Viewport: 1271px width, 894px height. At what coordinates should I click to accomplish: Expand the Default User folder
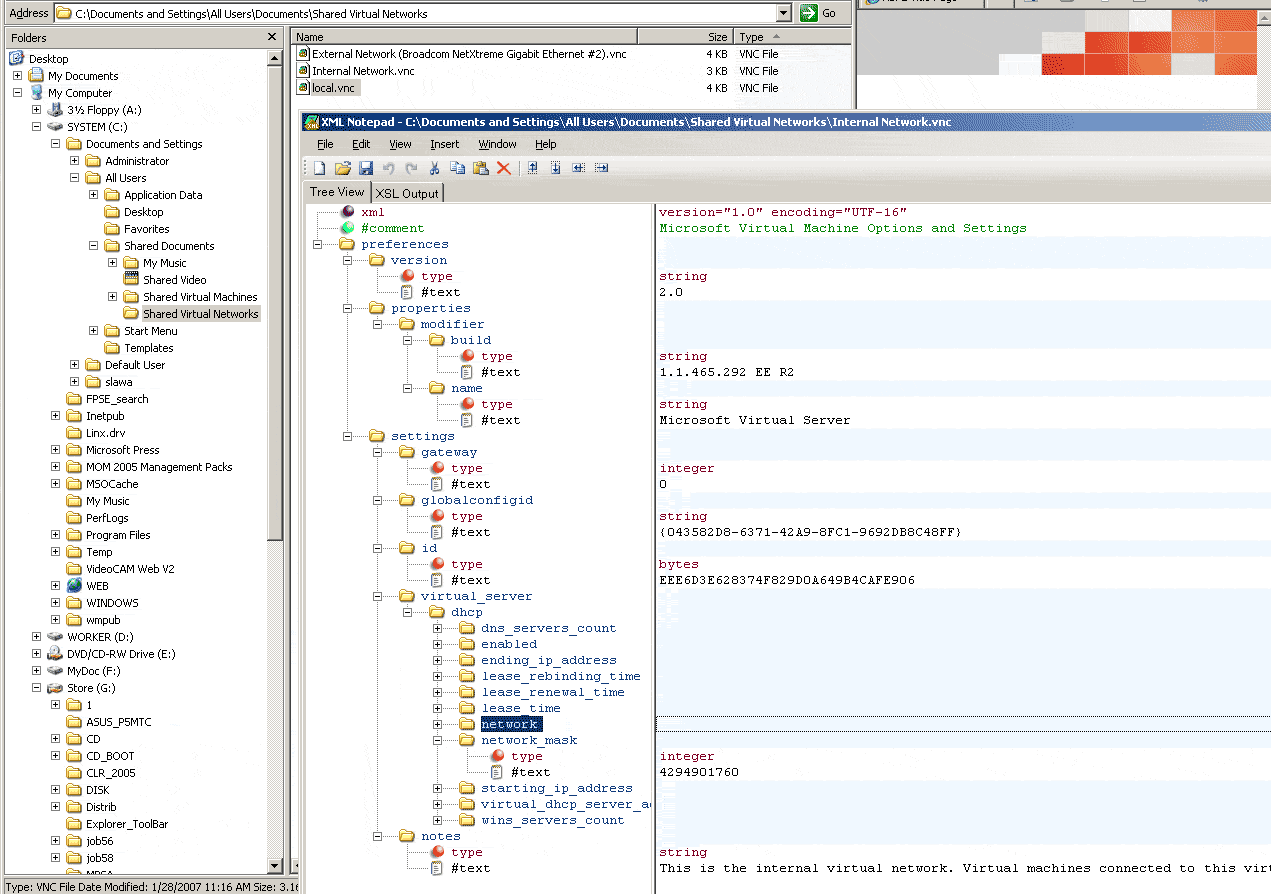pos(75,365)
